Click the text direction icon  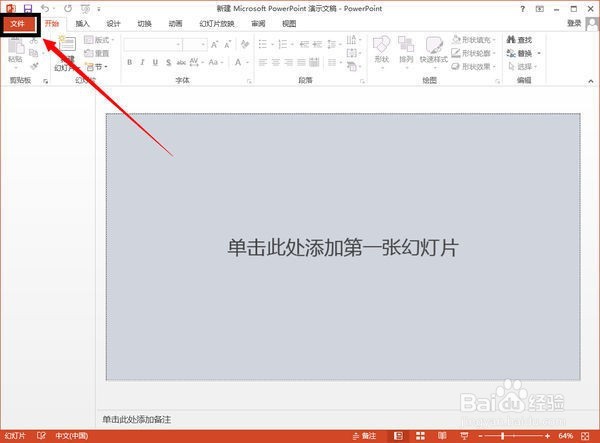tap(353, 39)
